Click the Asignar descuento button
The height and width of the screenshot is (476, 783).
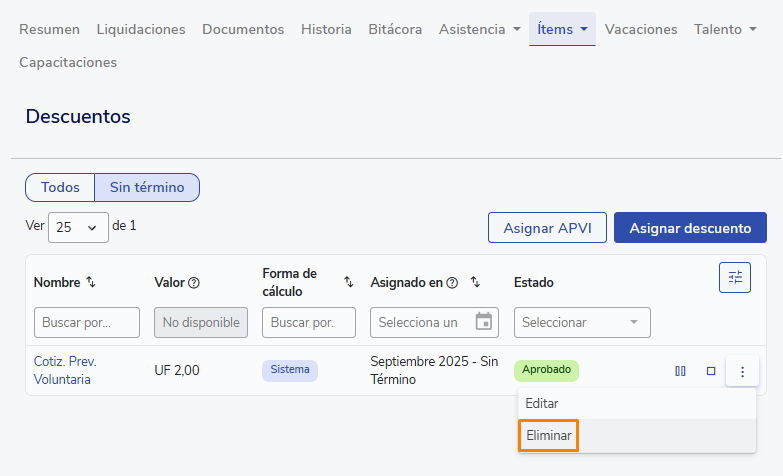[690, 228]
